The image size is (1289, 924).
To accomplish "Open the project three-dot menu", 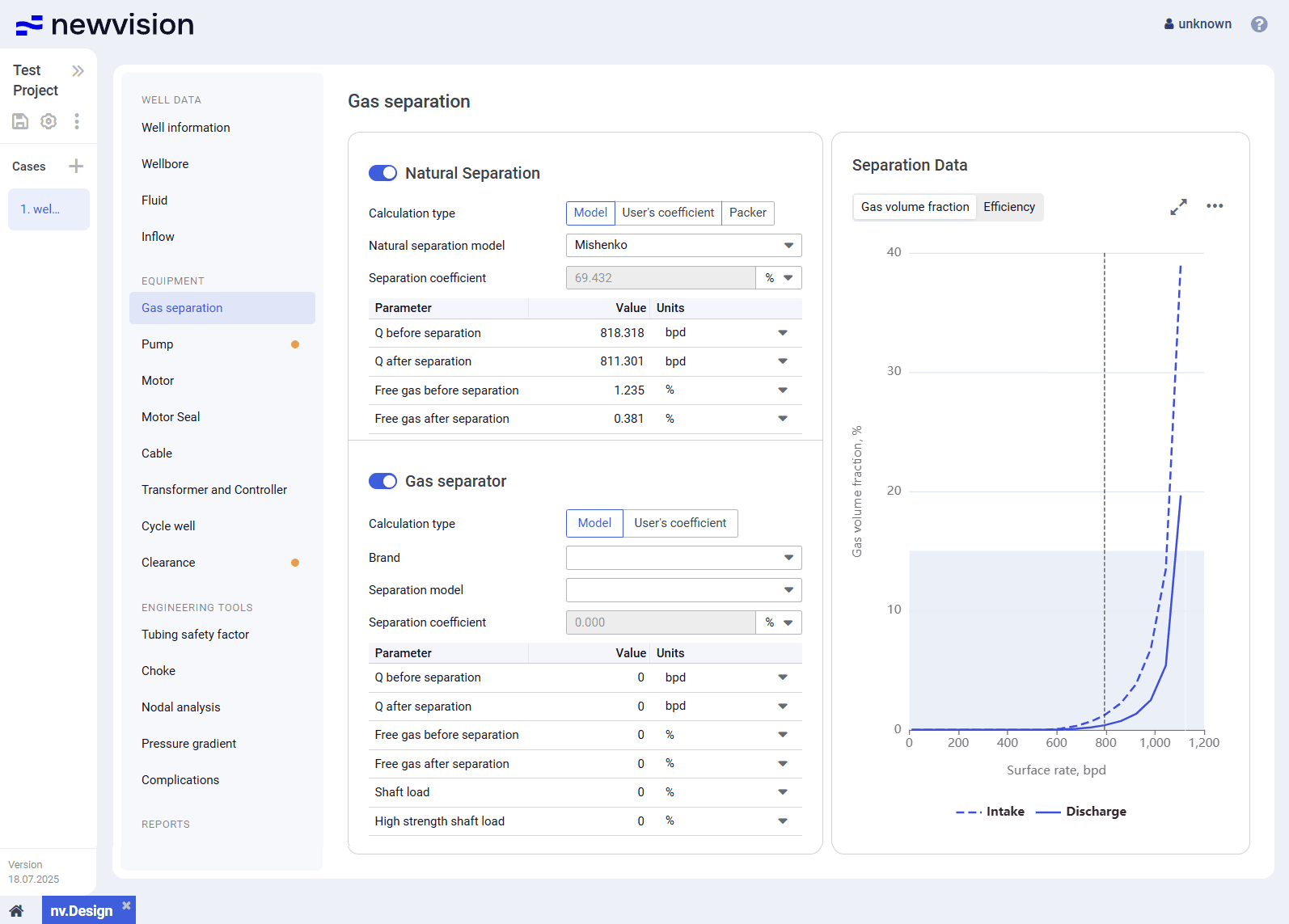I will coord(77,121).
